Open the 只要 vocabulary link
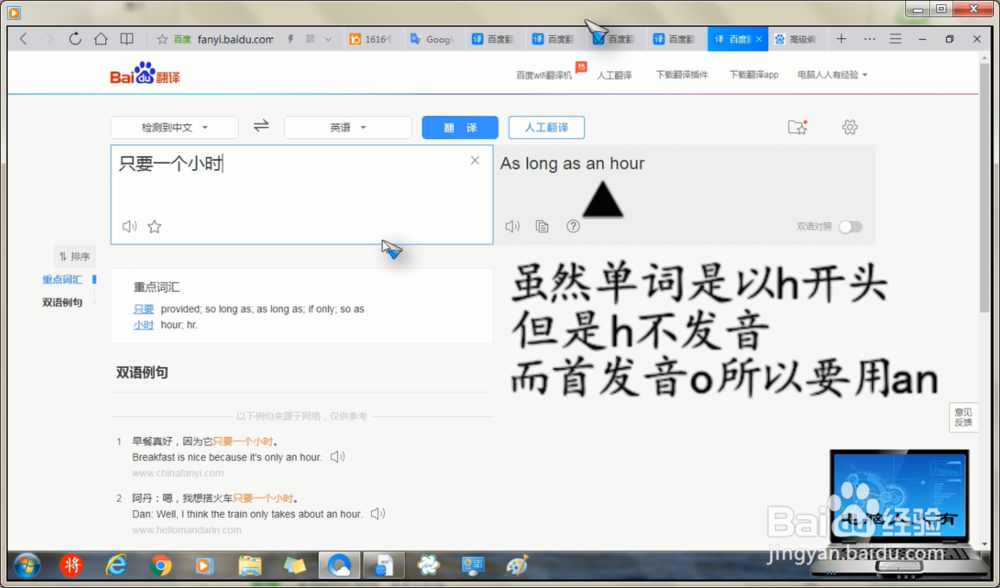1000x588 pixels. click(x=143, y=309)
